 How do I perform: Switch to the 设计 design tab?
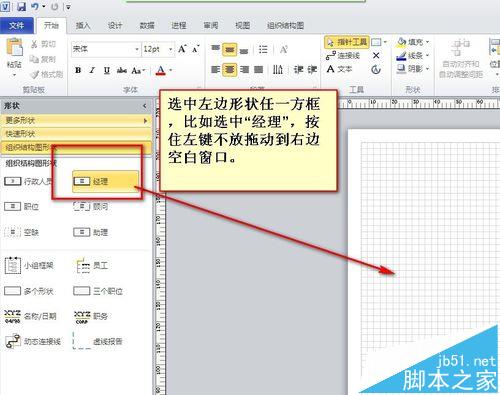point(115,25)
